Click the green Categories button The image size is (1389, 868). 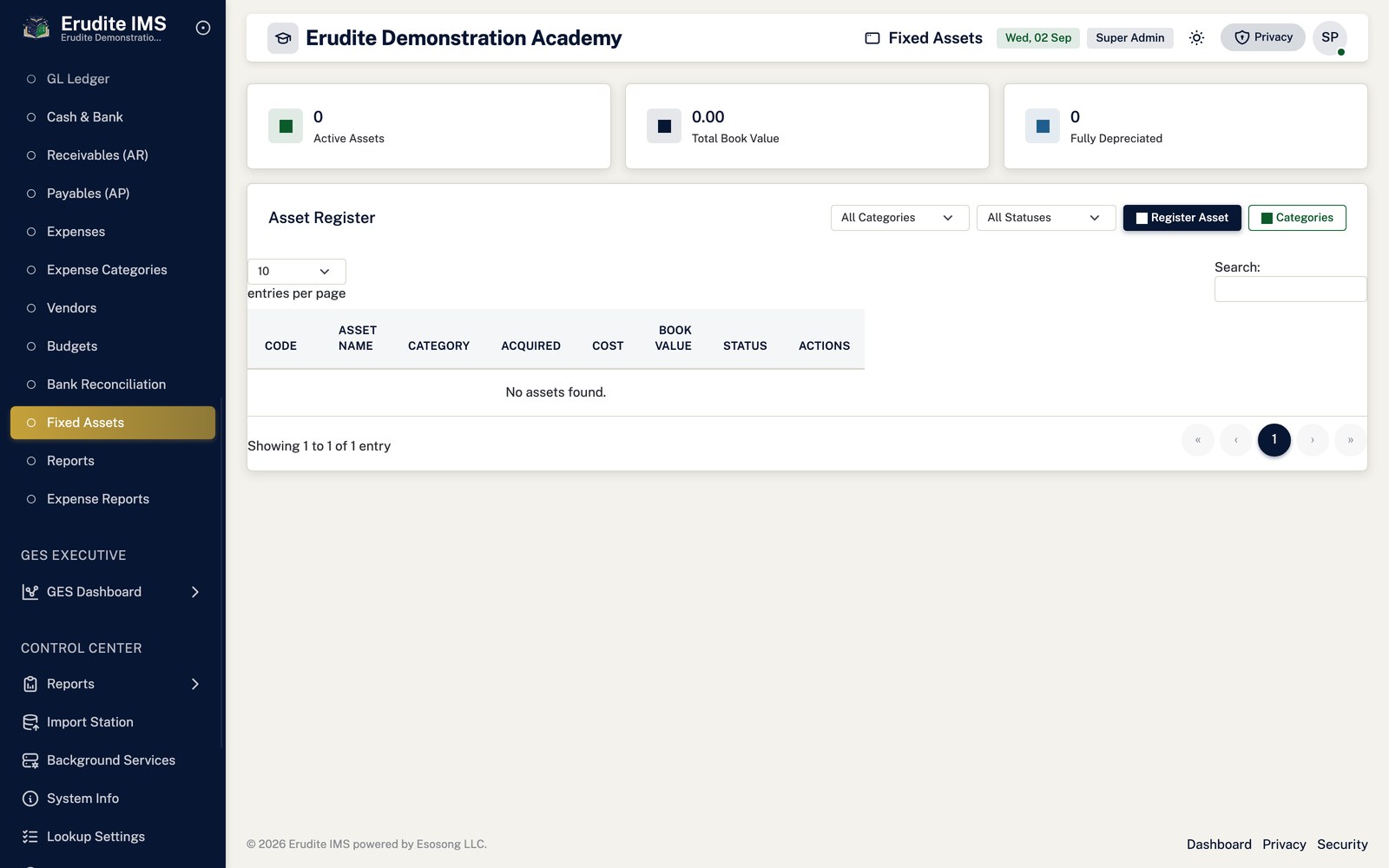1297,218
